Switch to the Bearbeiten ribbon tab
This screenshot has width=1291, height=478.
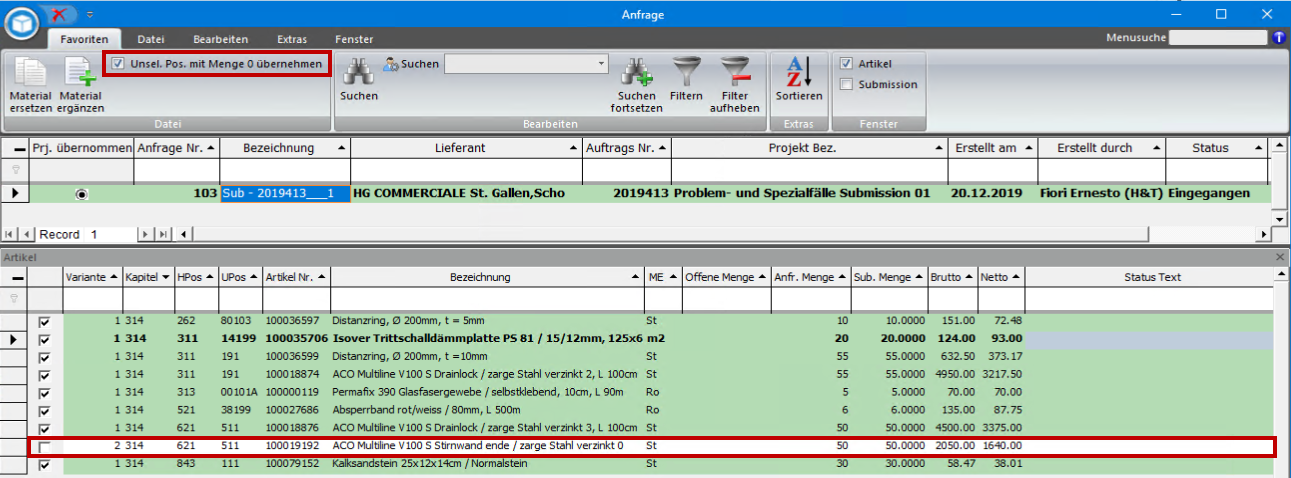tap(220, 39)
